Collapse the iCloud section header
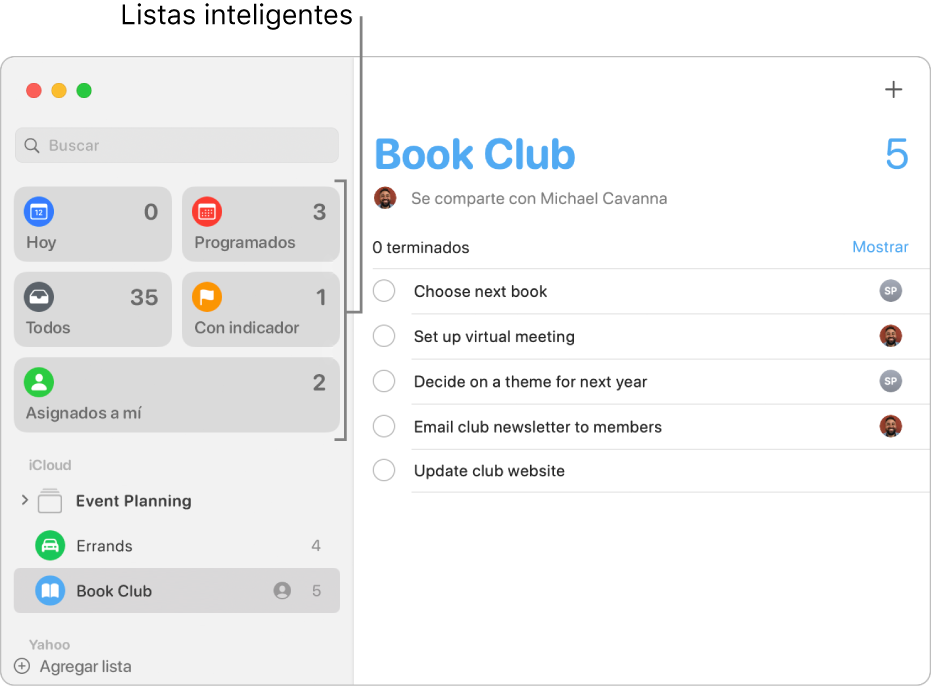The width and height of the screenshot is (931, 686). [49, 465]
